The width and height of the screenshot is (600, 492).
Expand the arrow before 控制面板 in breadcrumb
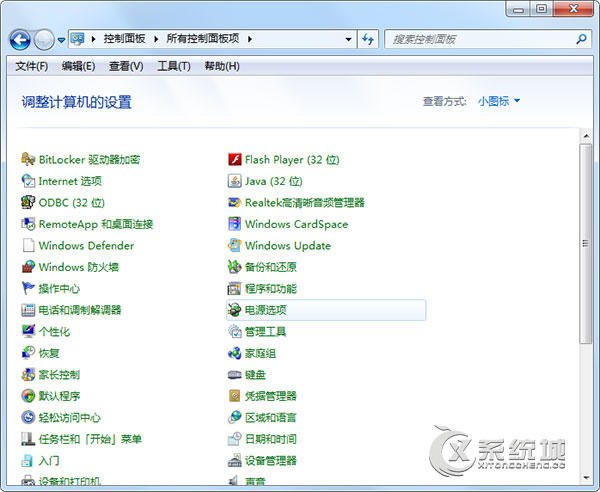(x=93, y=39)
